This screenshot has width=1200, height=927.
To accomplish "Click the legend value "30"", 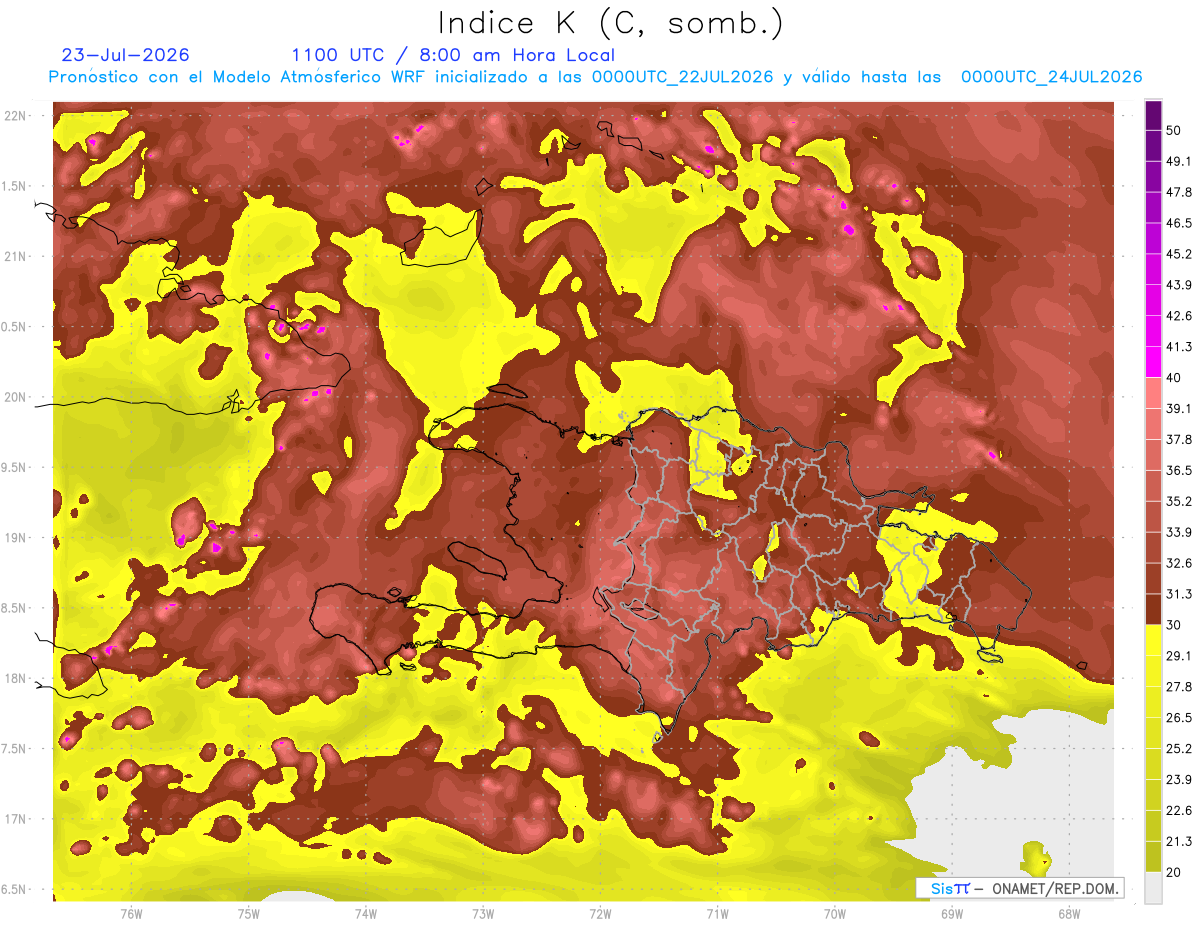I will point(1174,625).
